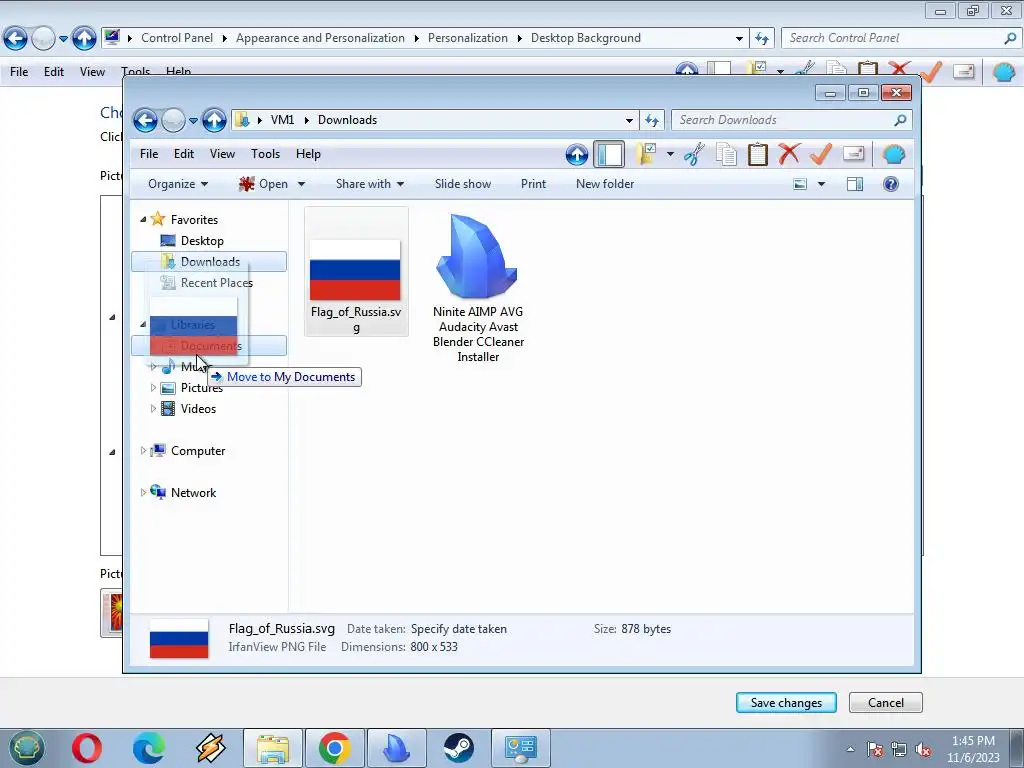
Task: Click Slide show in the command bar
Action: pos(463,184)
